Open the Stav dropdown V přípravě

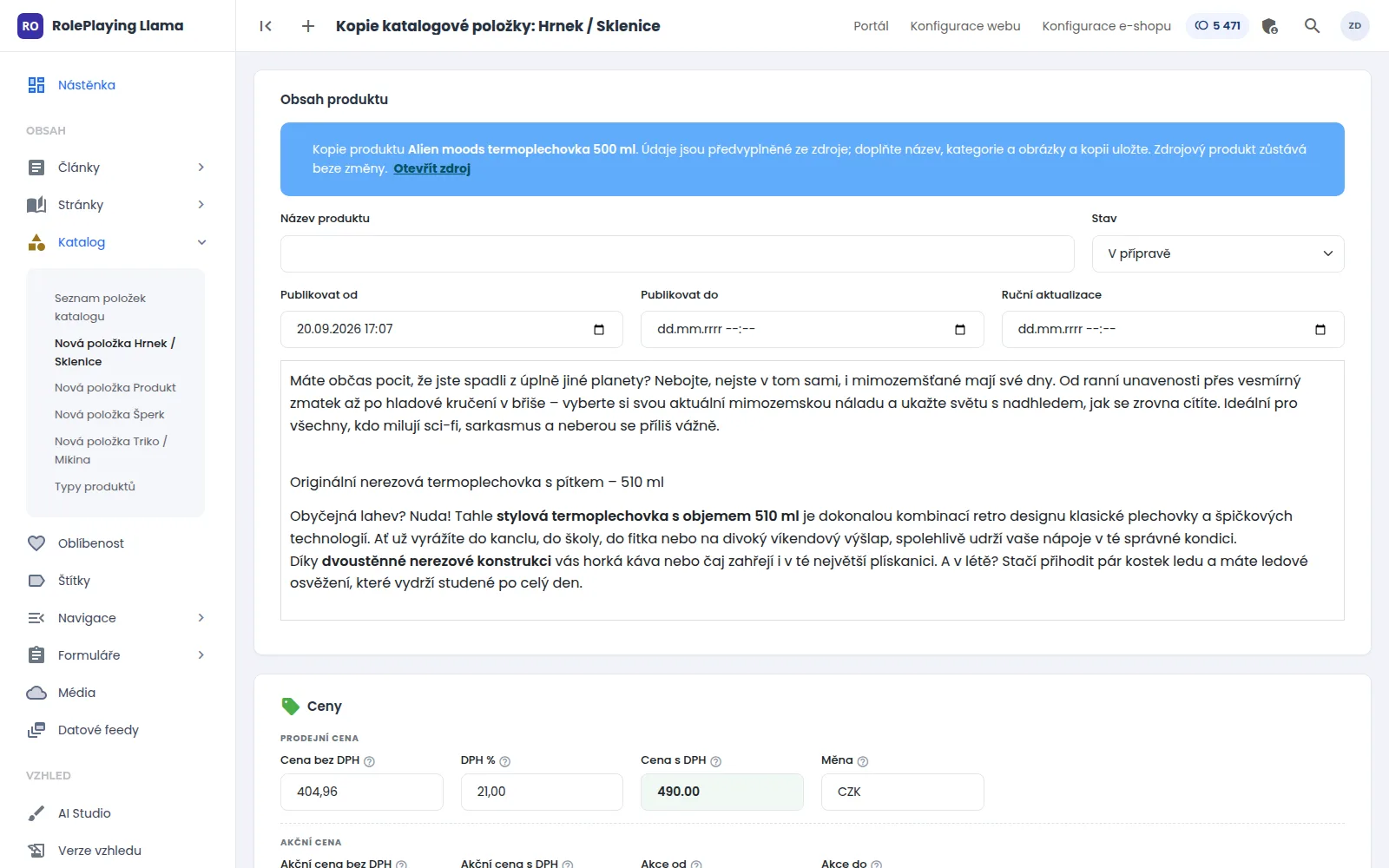(1218, 253)
